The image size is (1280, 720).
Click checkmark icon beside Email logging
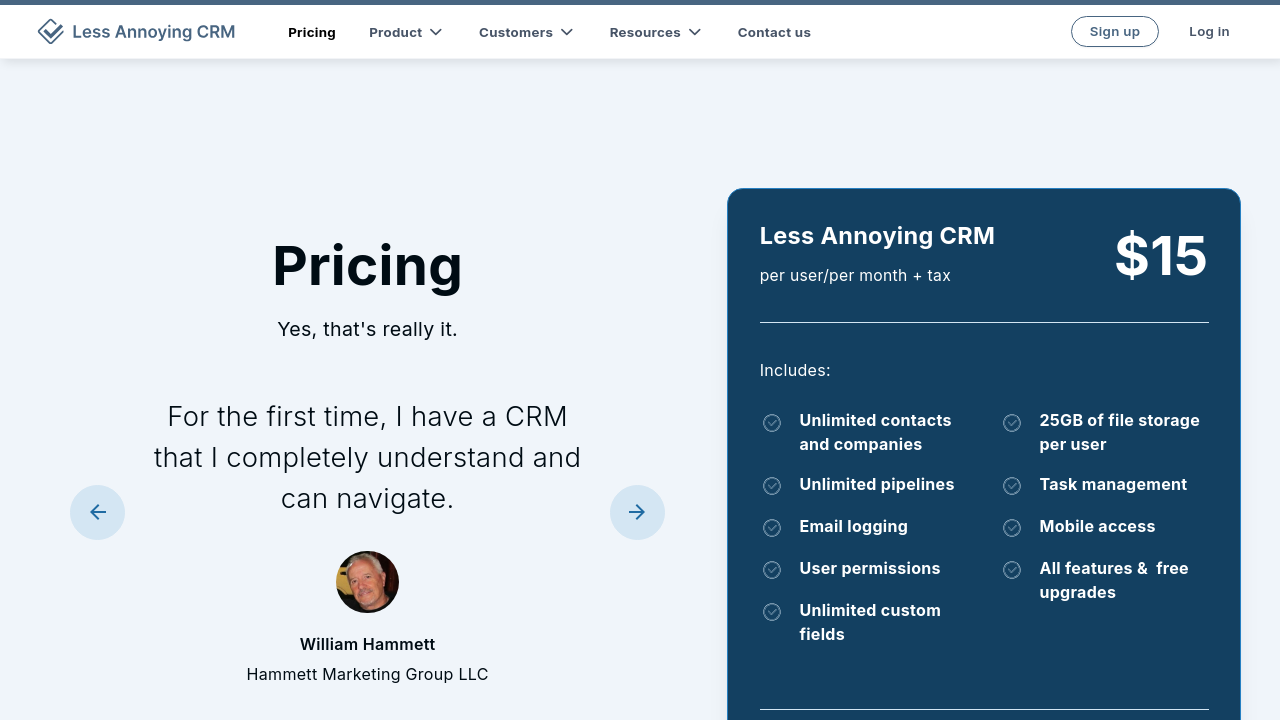pos(772,528)
